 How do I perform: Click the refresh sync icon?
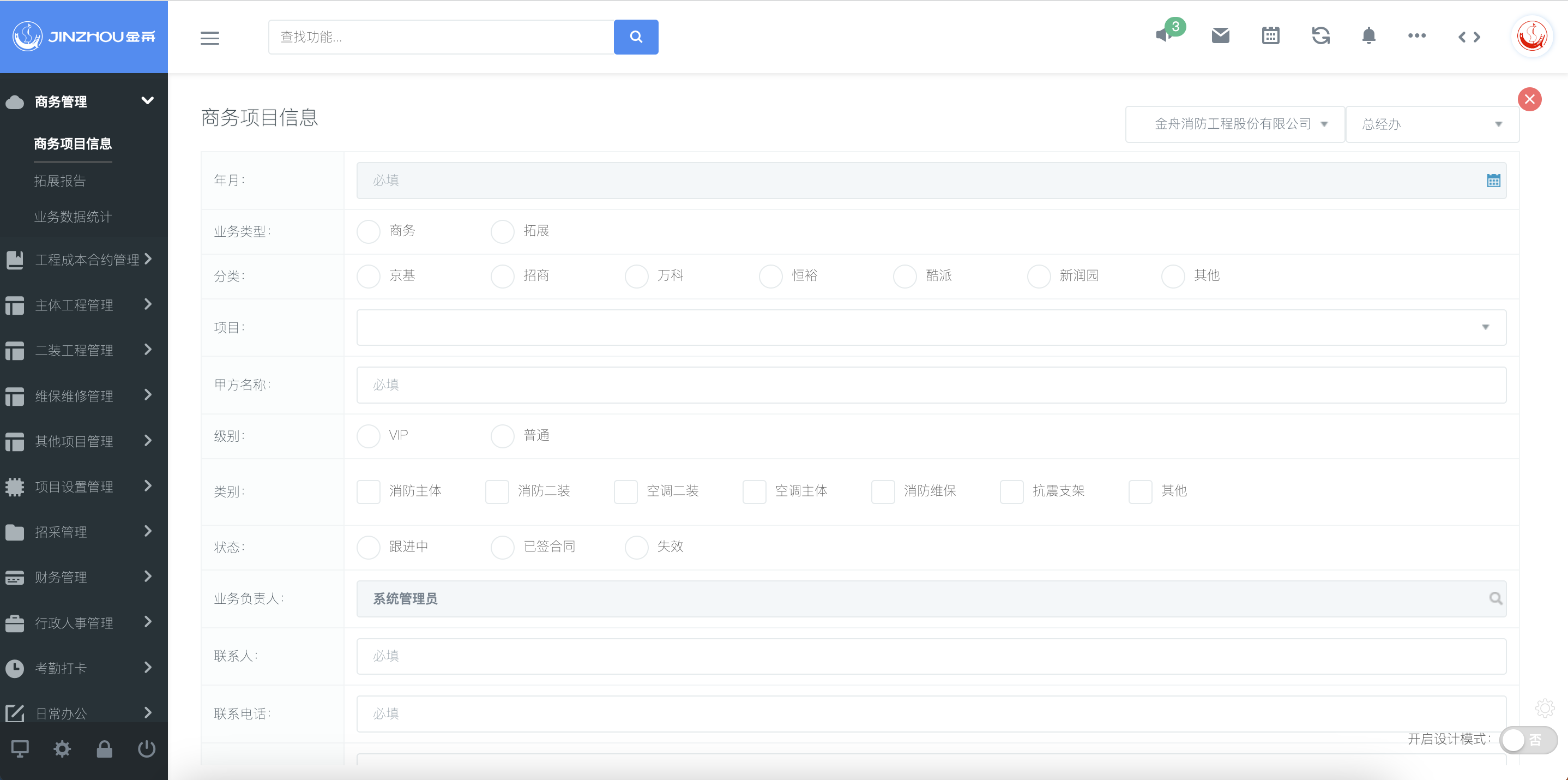tap(1320, 36)
